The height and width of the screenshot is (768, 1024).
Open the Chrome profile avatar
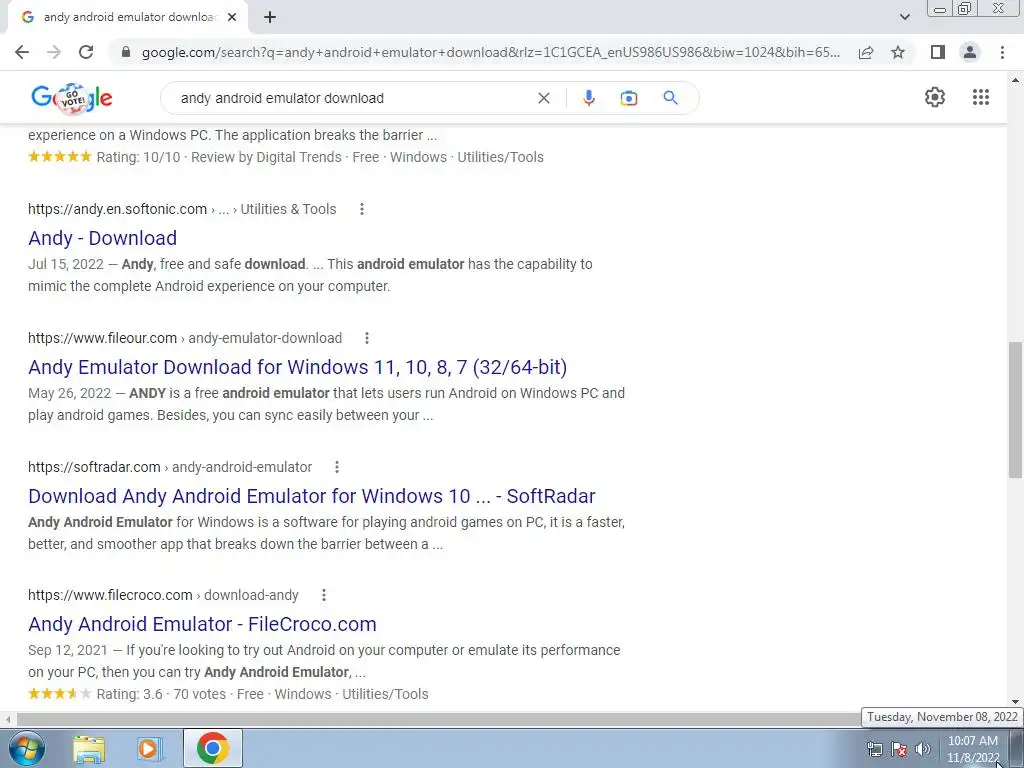(970, 52)
